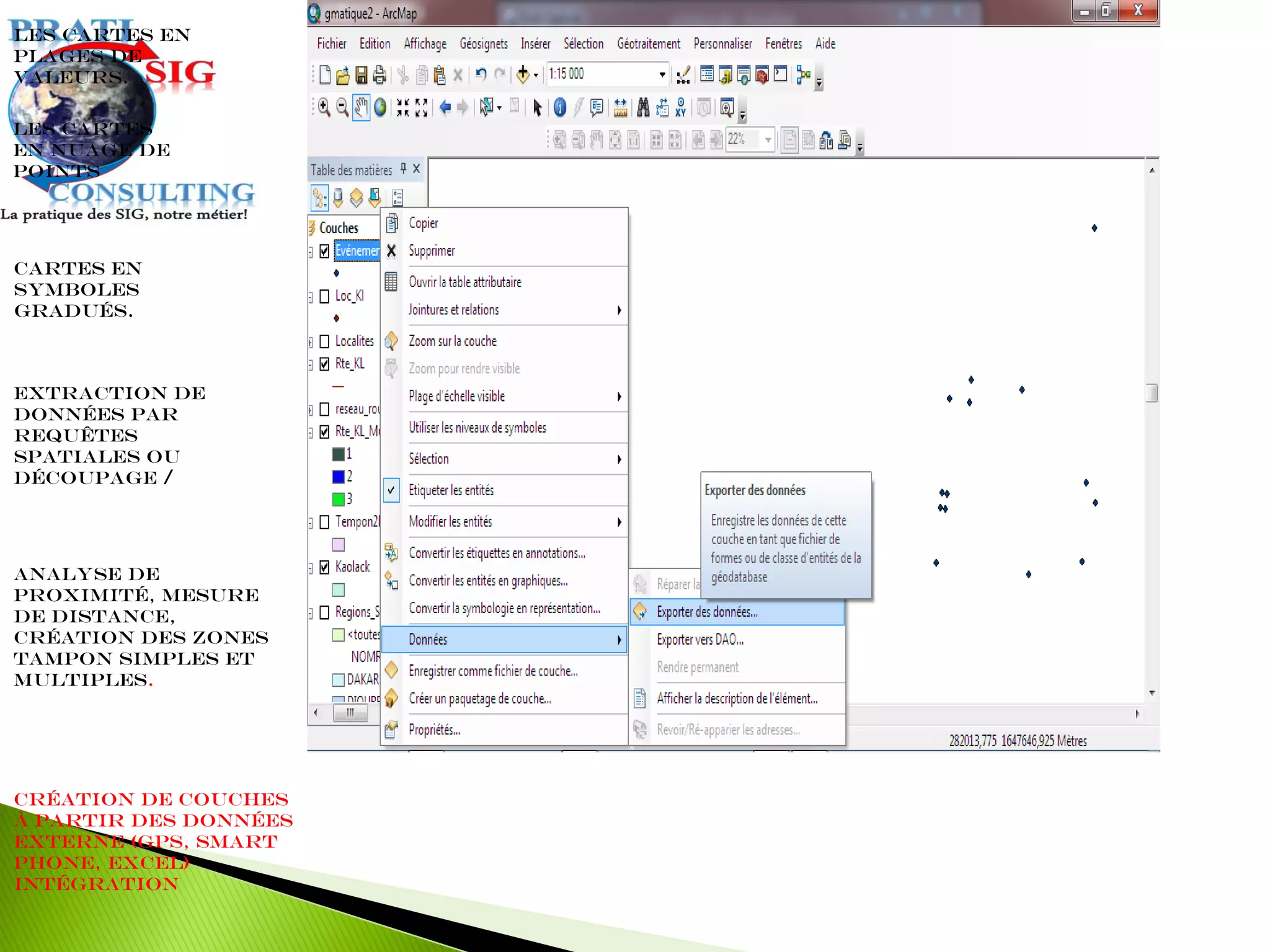Screen dimensions: 1270x952
Task: Uncheck the Kaolack layer visibility
Action: [x=324, y=567]
